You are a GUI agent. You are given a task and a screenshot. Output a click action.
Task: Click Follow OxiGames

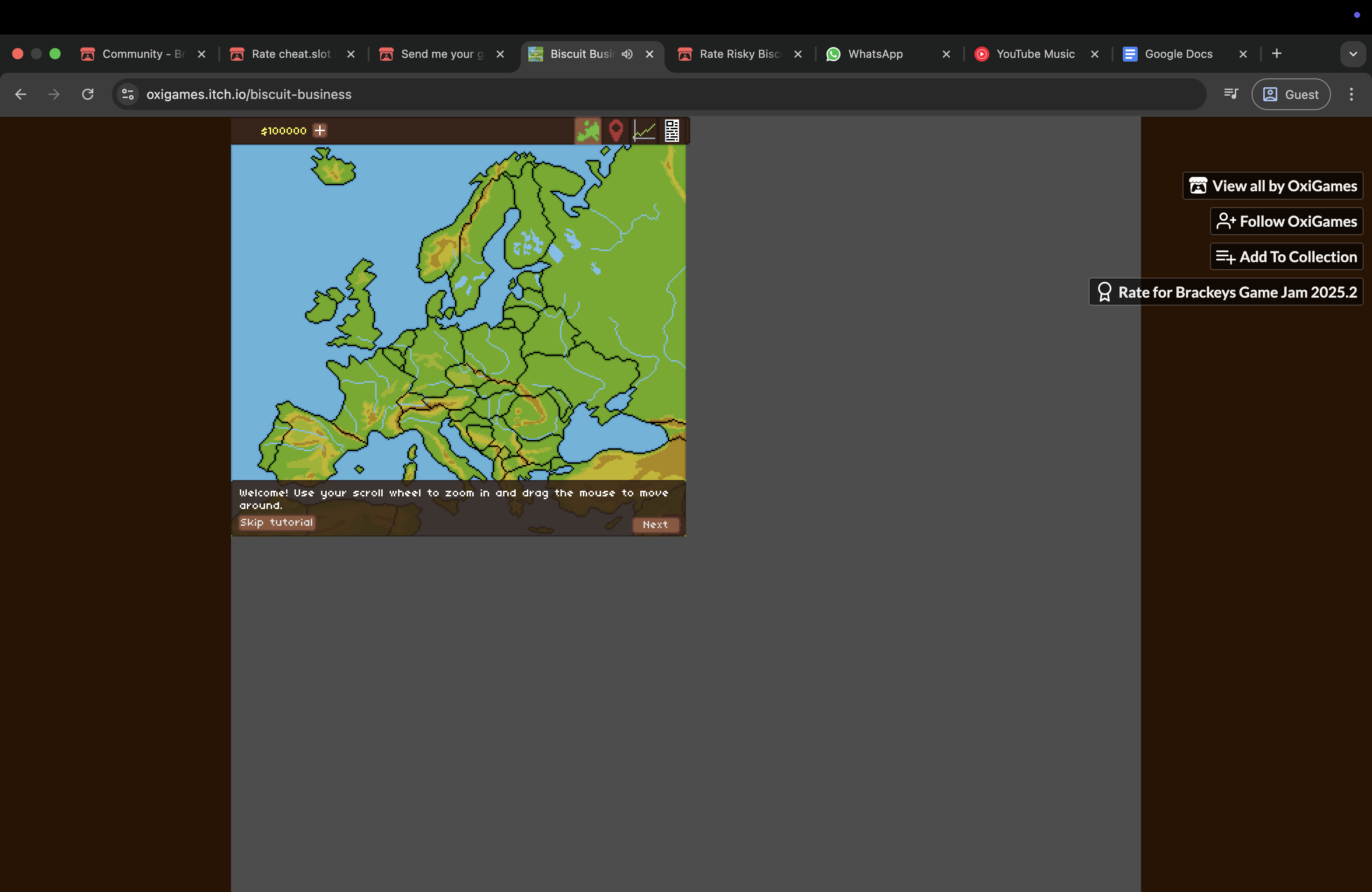pos(1286,221)
